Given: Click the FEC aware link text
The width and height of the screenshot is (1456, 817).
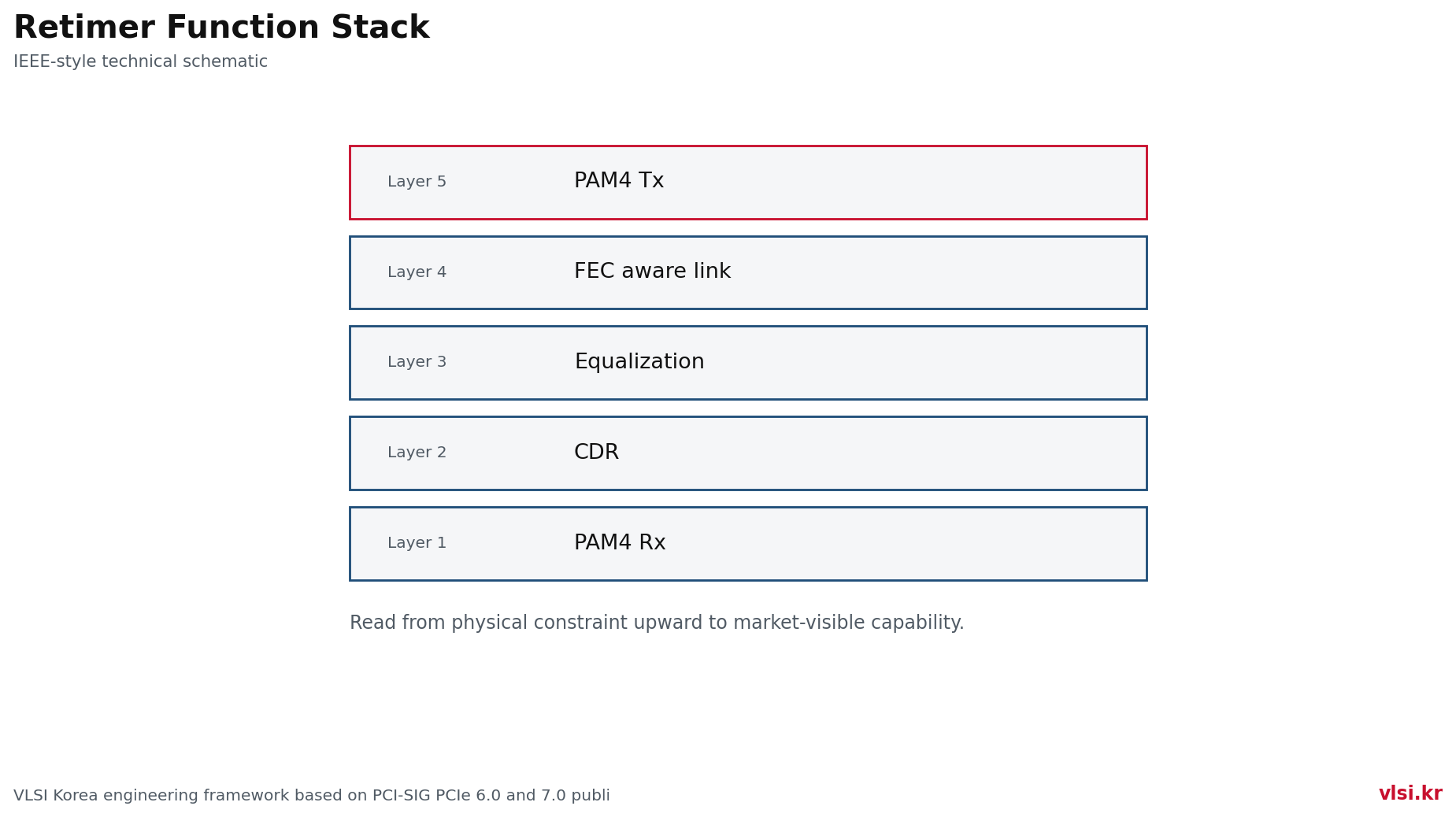Looking at the screenshot, I should [652, 272].
